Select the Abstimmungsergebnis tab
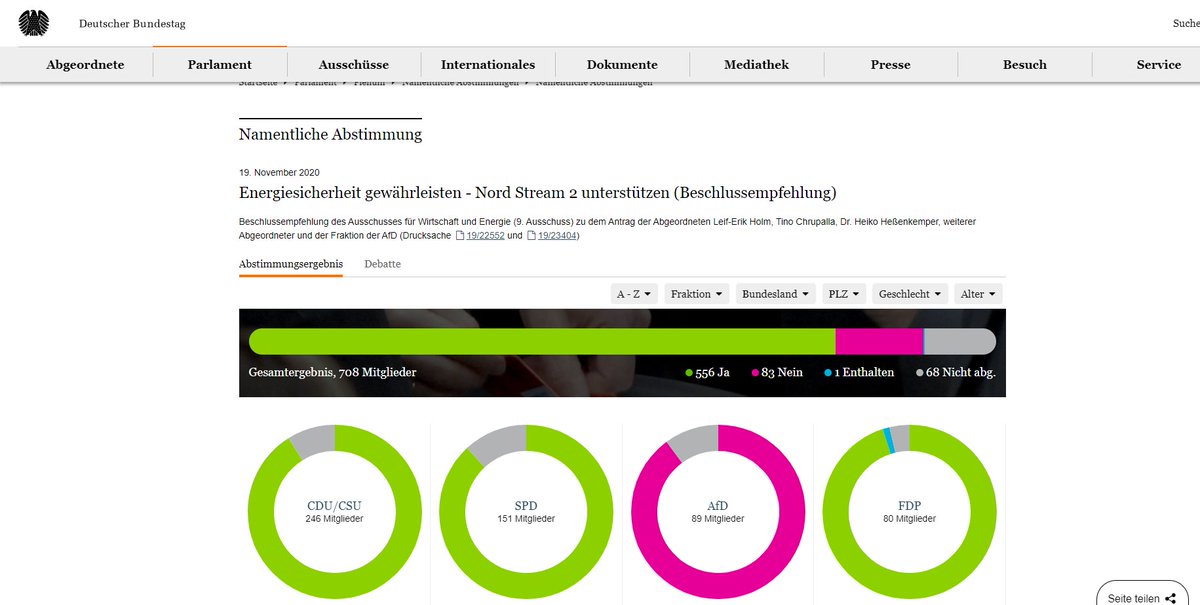The height and width of the screenshot is (605, 1200). 291,264
